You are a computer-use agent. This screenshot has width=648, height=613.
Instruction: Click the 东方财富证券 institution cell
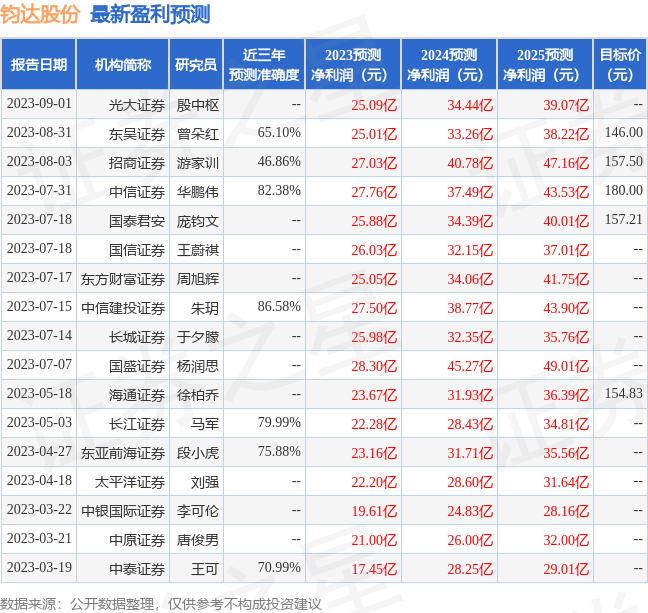click(123, 279)
